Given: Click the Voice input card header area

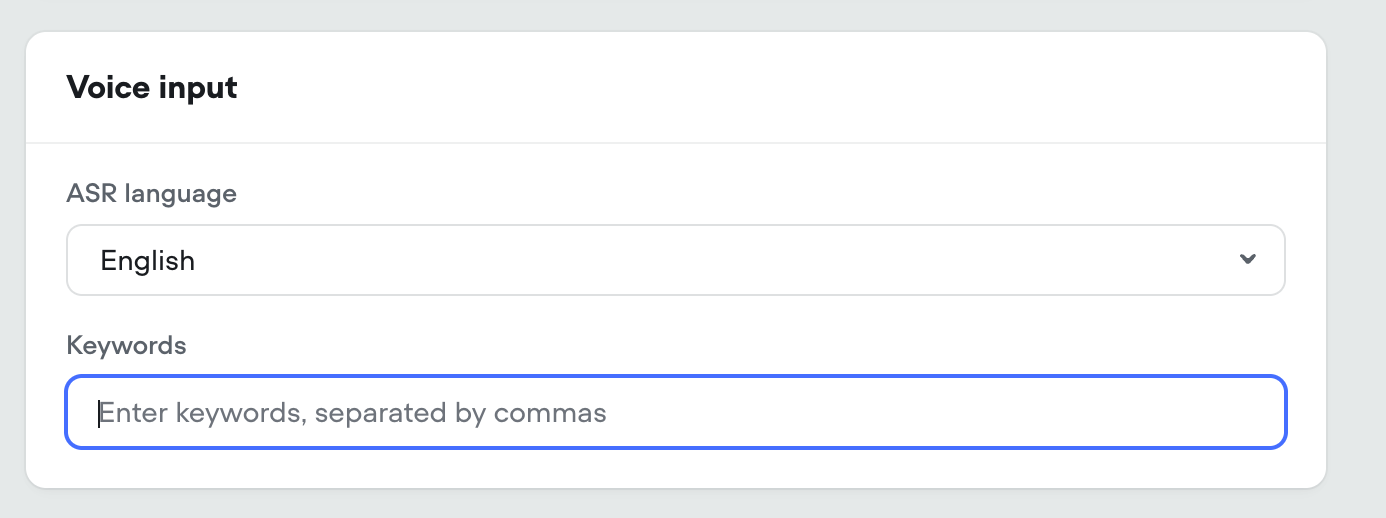Looking at the screenshot, I should (675, 88).
